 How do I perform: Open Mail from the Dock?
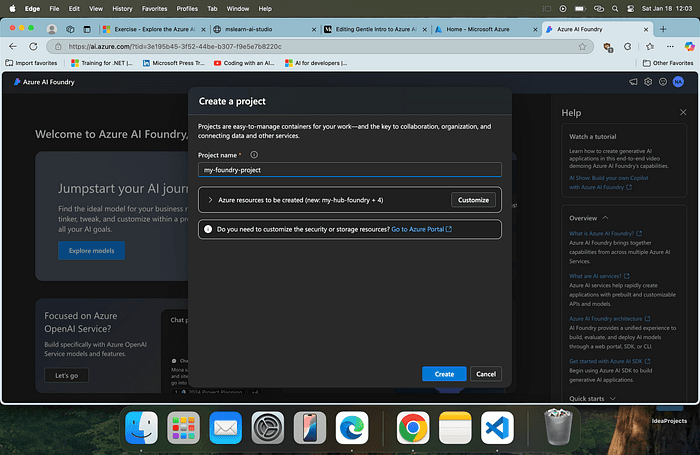pyautogui.click(x=225, y=427)
